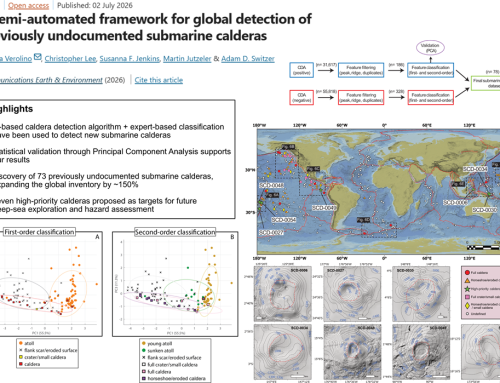The width and height of the screenshot is (500, 383).
Task: Open author Christopher Lee's profile link
Action: click(x=70, y=59)
